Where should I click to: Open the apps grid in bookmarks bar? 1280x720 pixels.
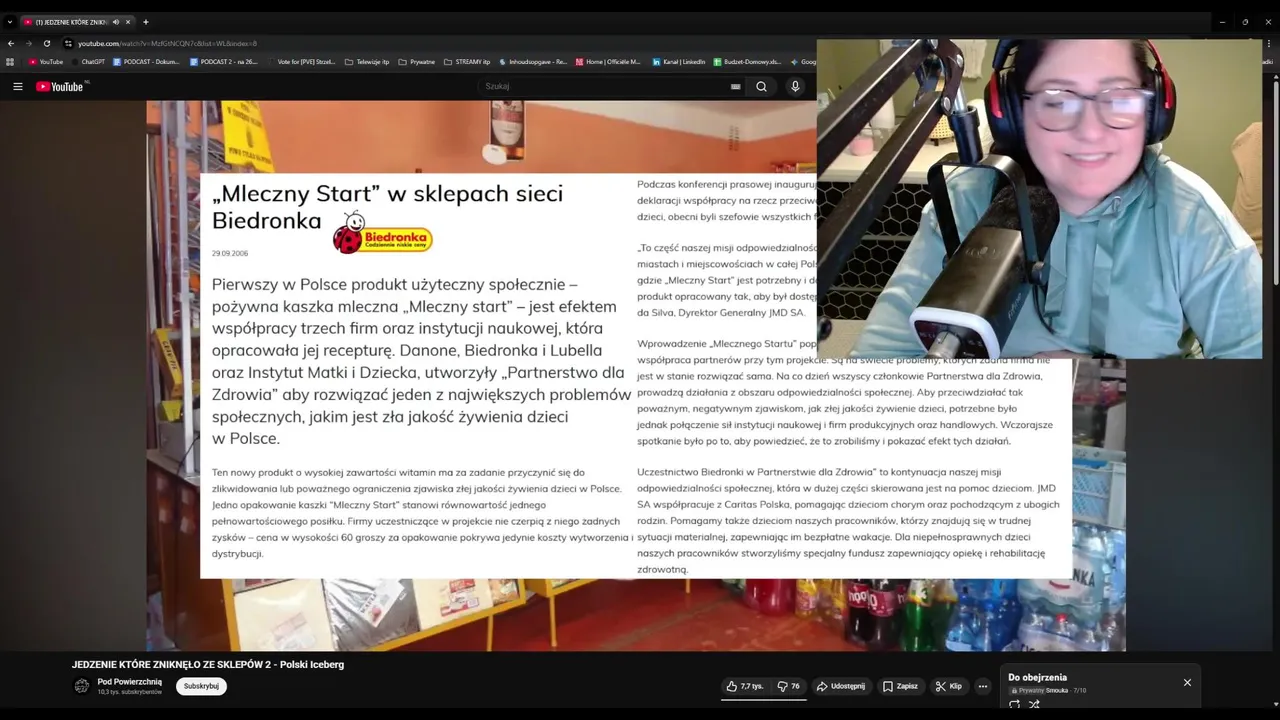[10, 62]
